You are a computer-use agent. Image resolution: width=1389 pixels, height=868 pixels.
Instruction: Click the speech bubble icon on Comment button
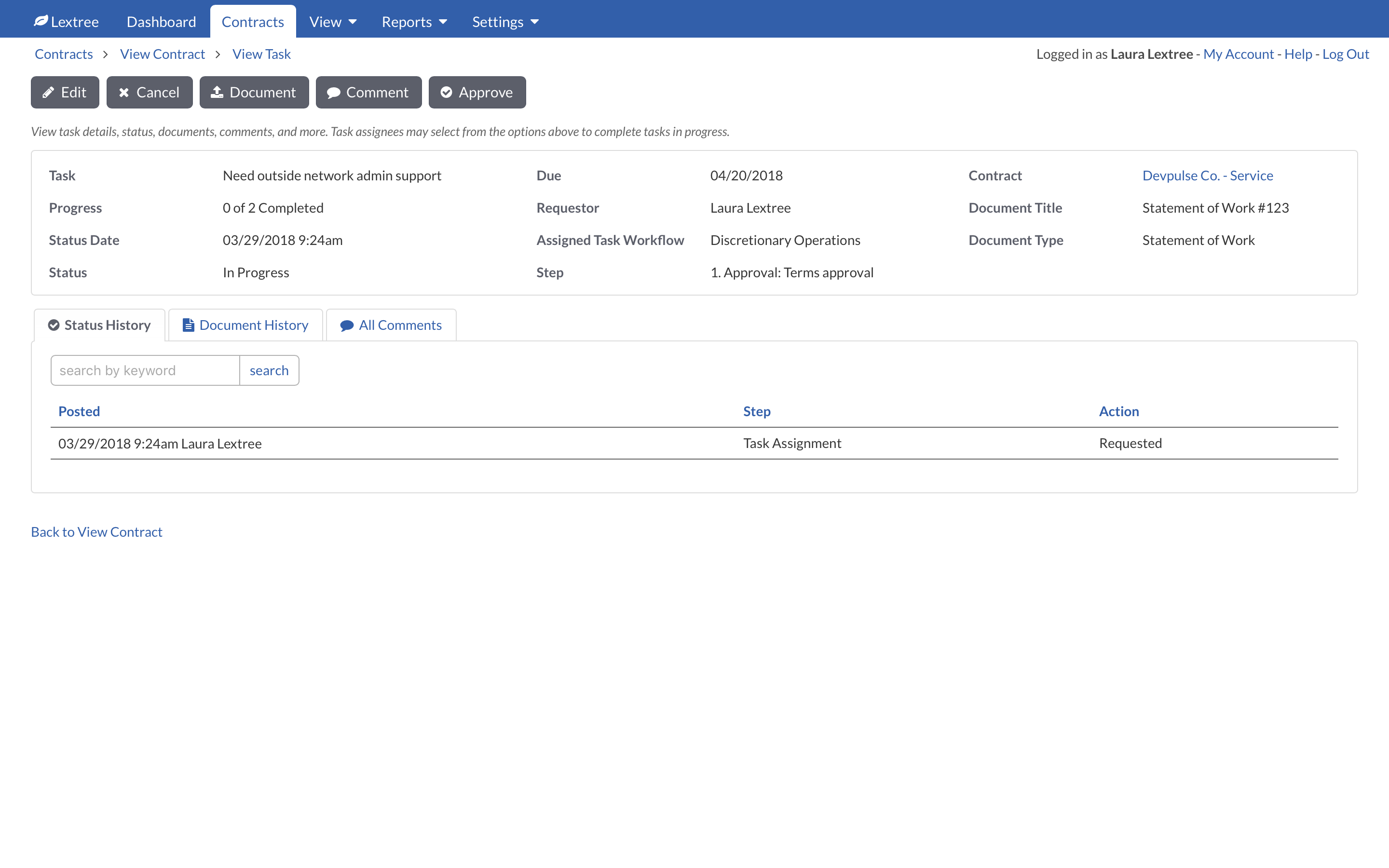(x=333, y=93)
